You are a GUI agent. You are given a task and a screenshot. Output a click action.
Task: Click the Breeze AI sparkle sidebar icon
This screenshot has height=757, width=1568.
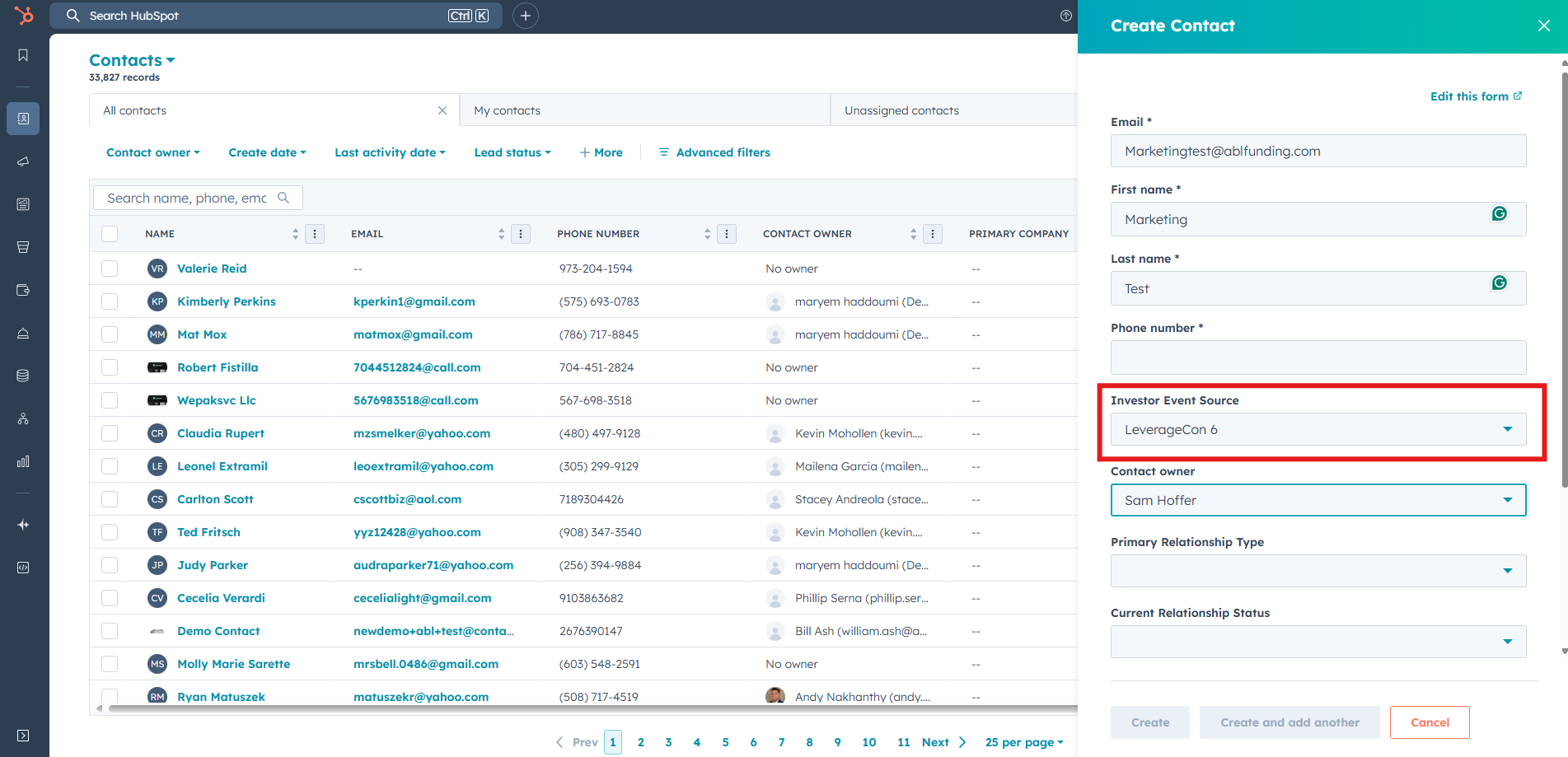point(23,525)
